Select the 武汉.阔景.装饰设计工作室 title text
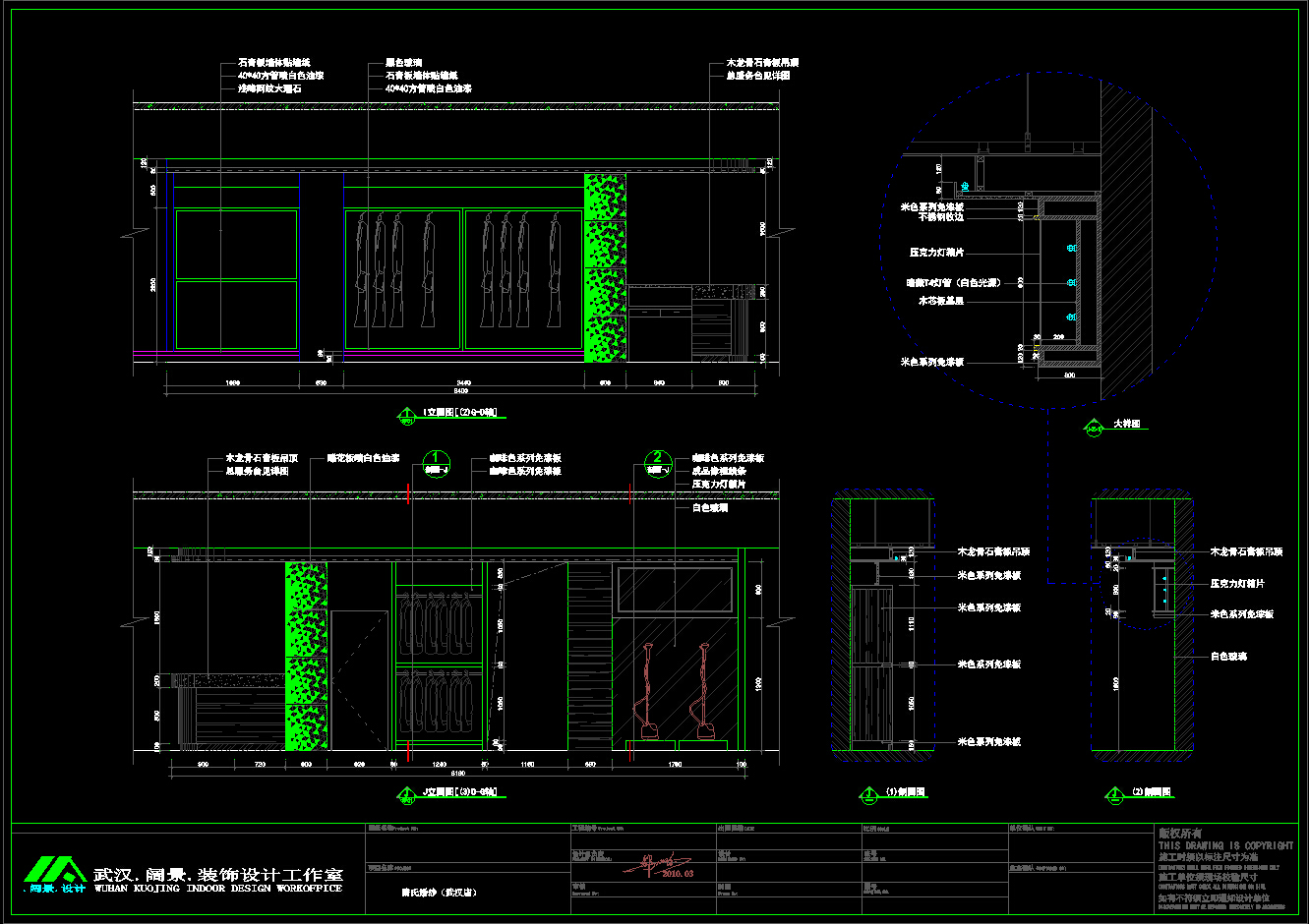This screenshot has width=1309, height=924. coord(217,873)
